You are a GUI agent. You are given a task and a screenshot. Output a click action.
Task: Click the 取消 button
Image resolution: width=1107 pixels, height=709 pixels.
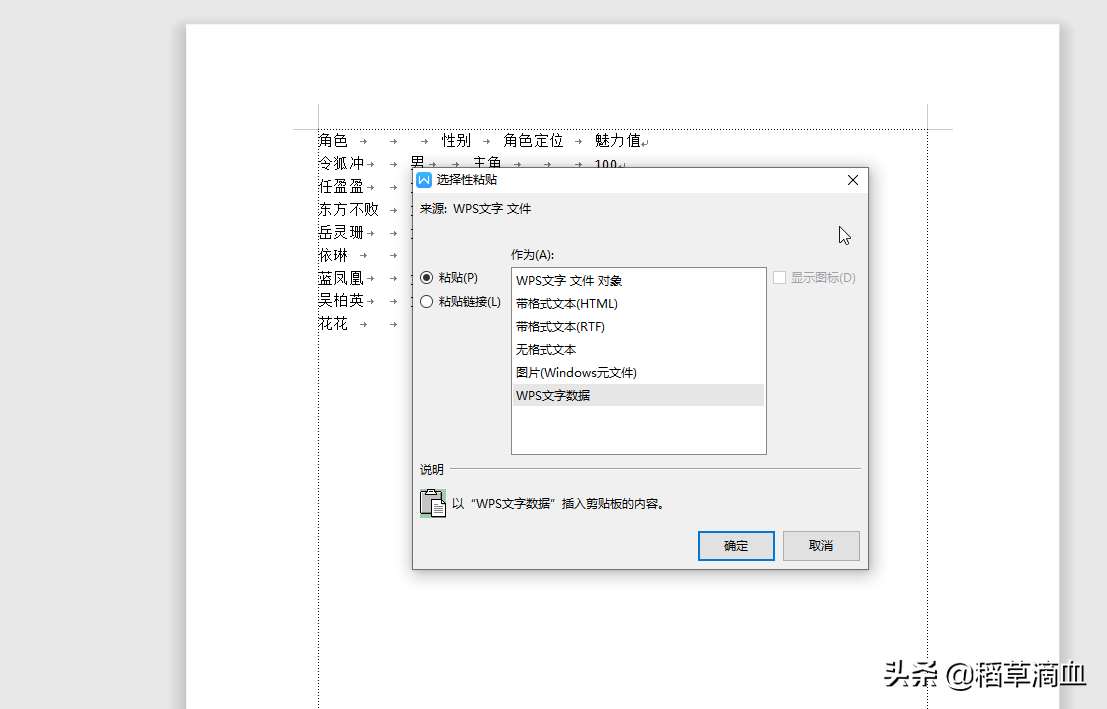(821, 546)
